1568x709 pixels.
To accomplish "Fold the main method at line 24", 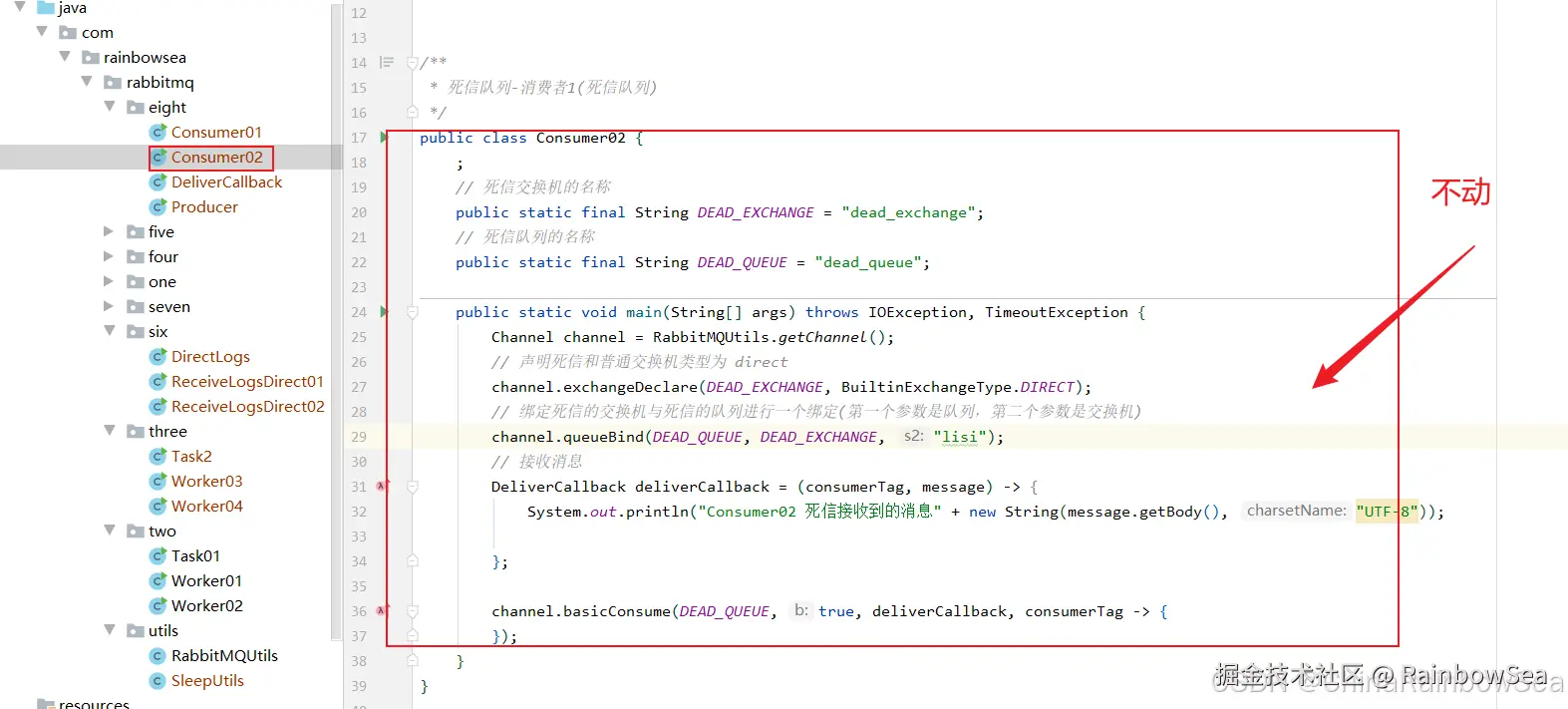I will click(x=412, y=312).
